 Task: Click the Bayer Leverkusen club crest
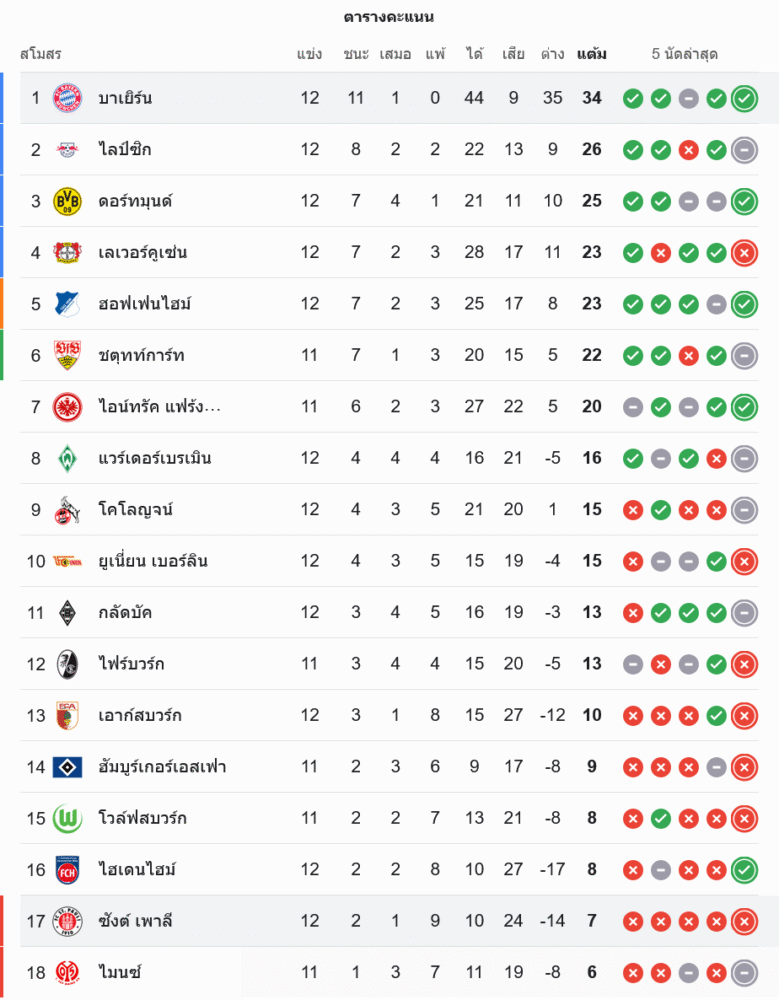67,253
